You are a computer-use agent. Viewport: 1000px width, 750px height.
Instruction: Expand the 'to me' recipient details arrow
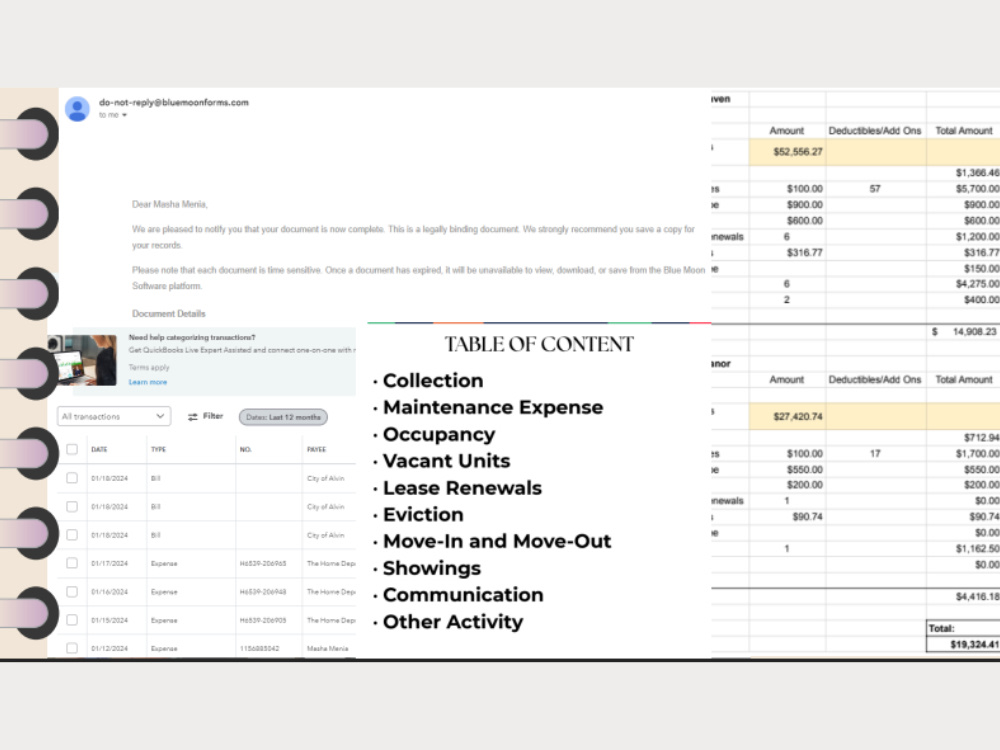[x=124, y=115]
